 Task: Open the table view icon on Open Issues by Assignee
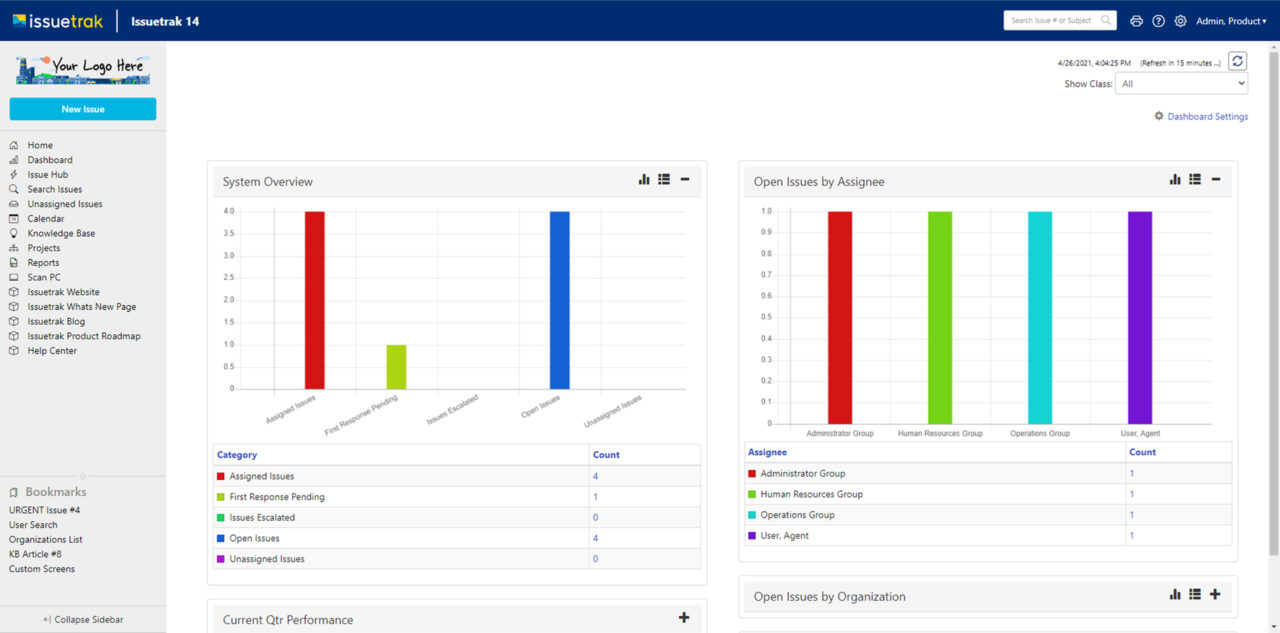pos(1195,179)
